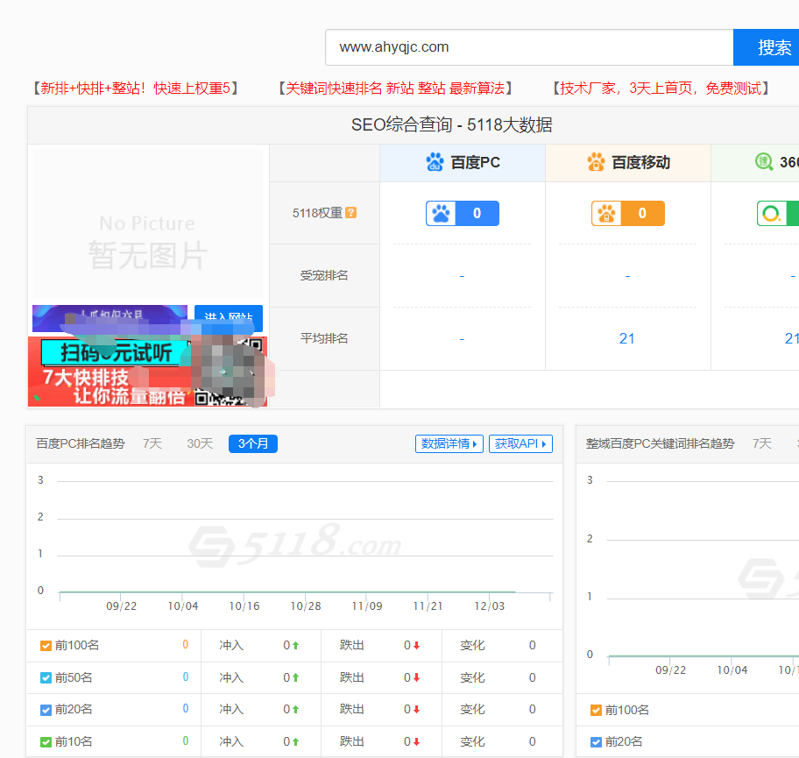Focus the www.ahyqjc.com search input field

pyautogui.click(x=529, y=47)
